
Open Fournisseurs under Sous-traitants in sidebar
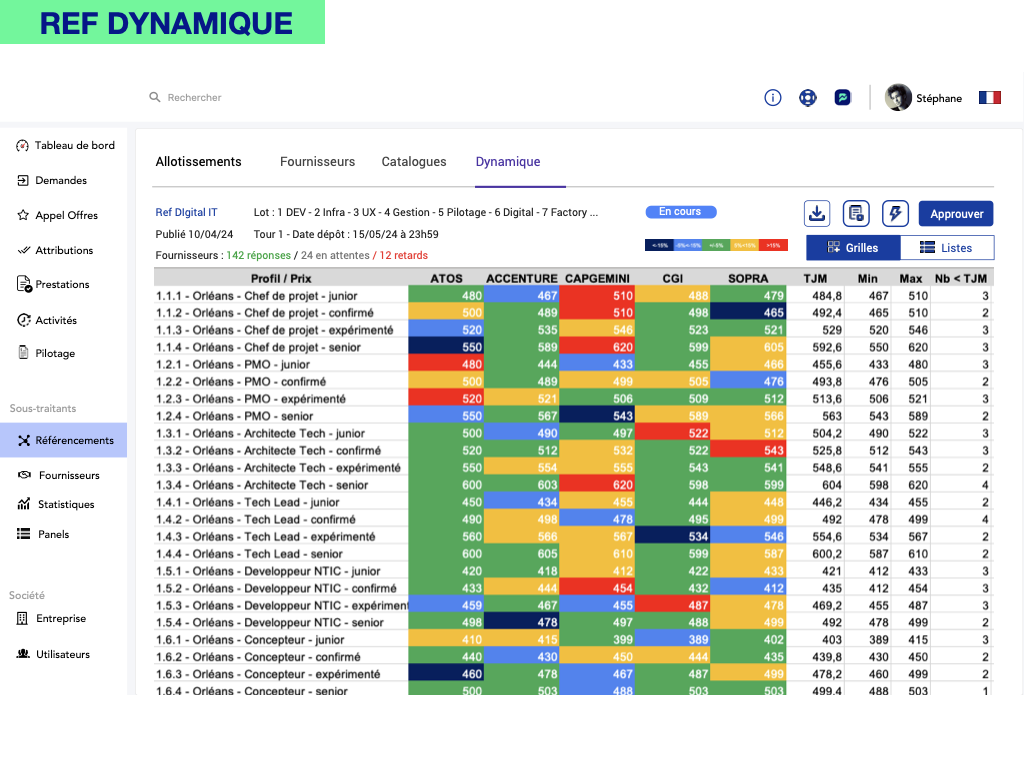(x=59, y=475)
